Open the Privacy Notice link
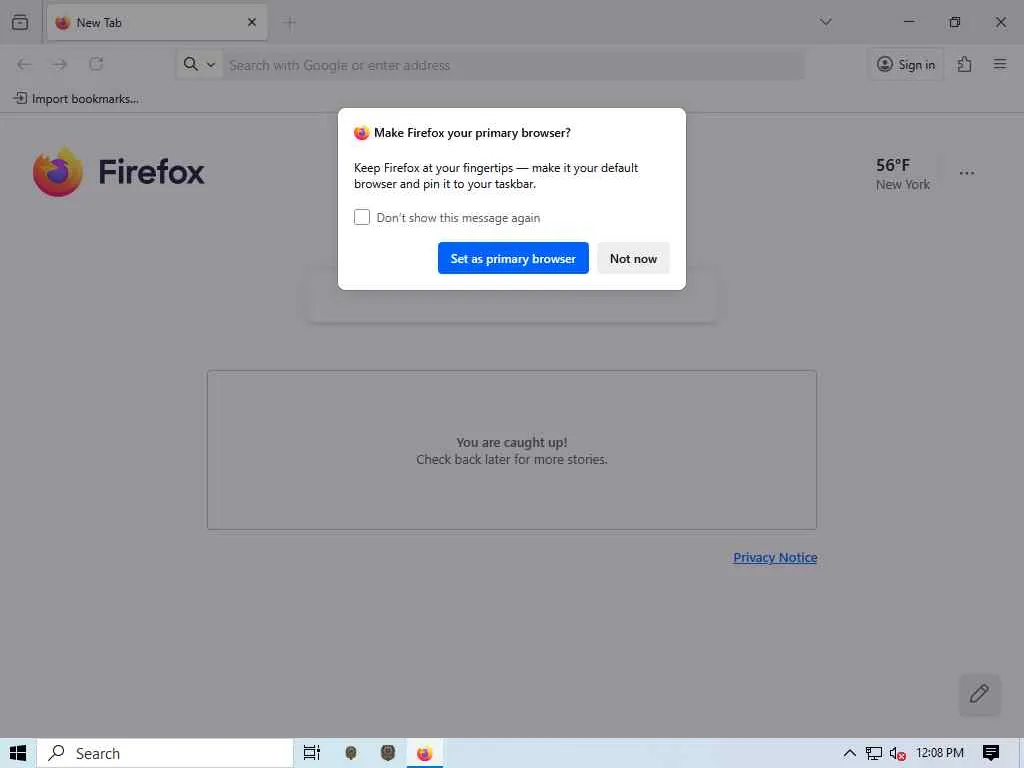The image size is (1024, 768). click(775, 557)
